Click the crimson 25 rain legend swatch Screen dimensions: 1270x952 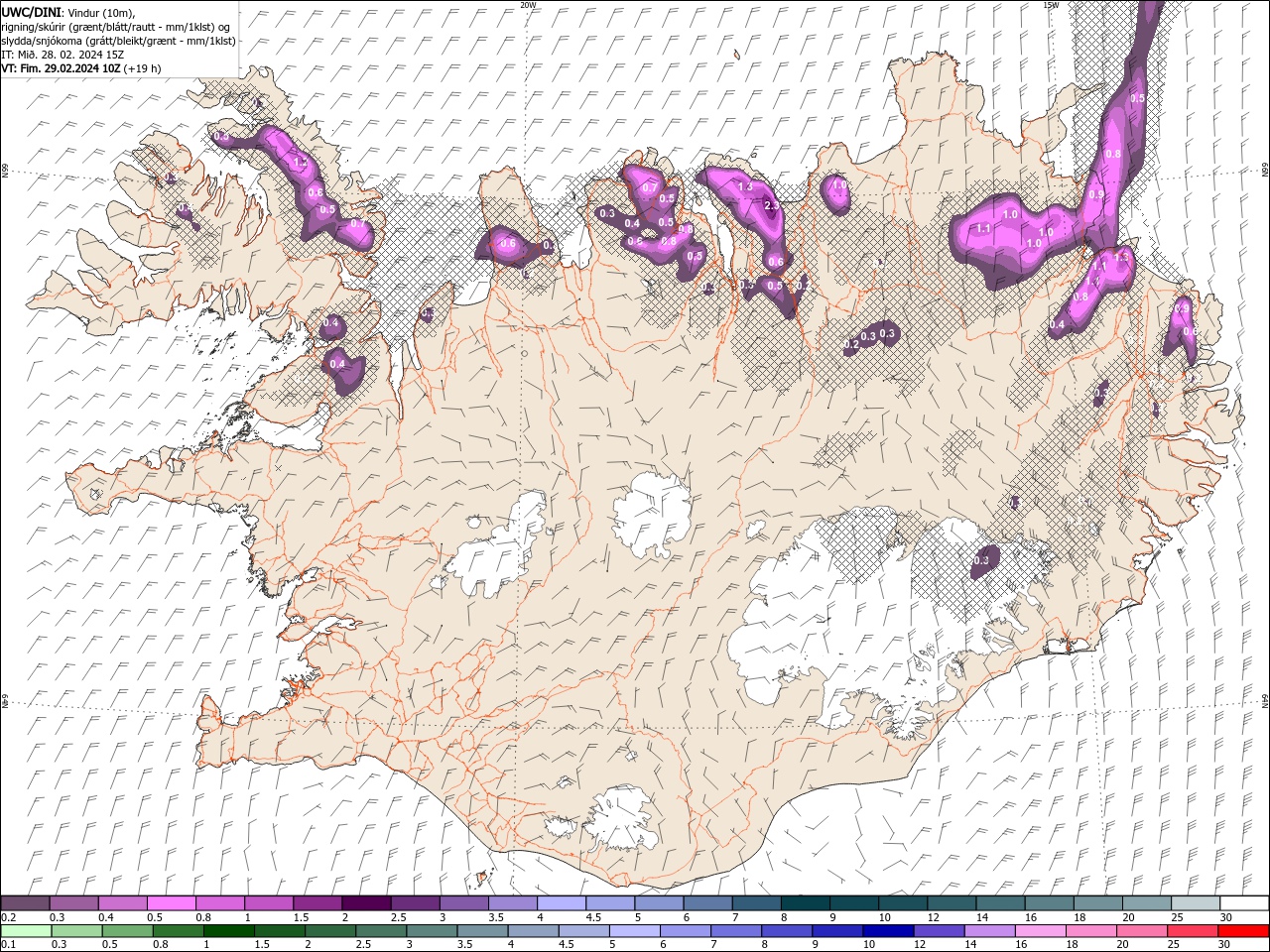(x=1194, y=931)
